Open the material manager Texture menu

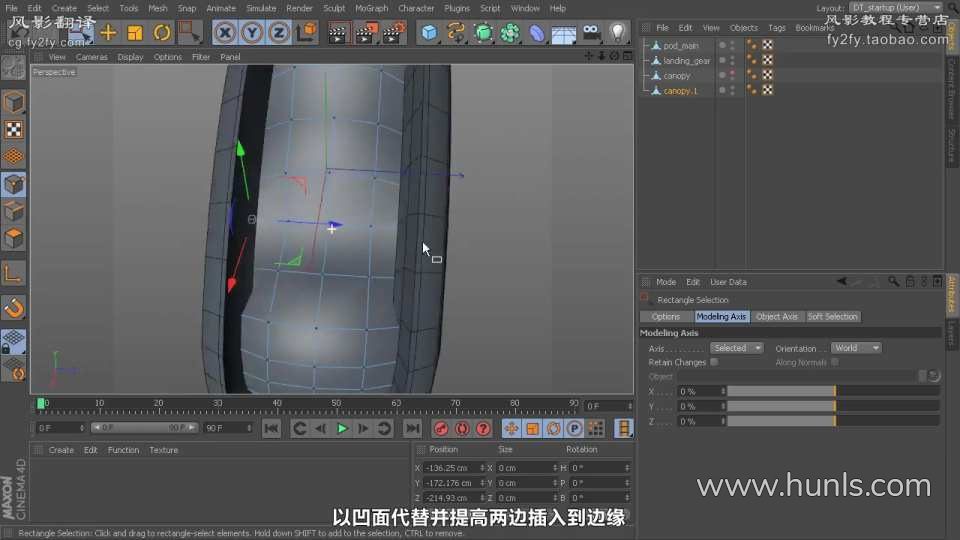tap(163, 450)
